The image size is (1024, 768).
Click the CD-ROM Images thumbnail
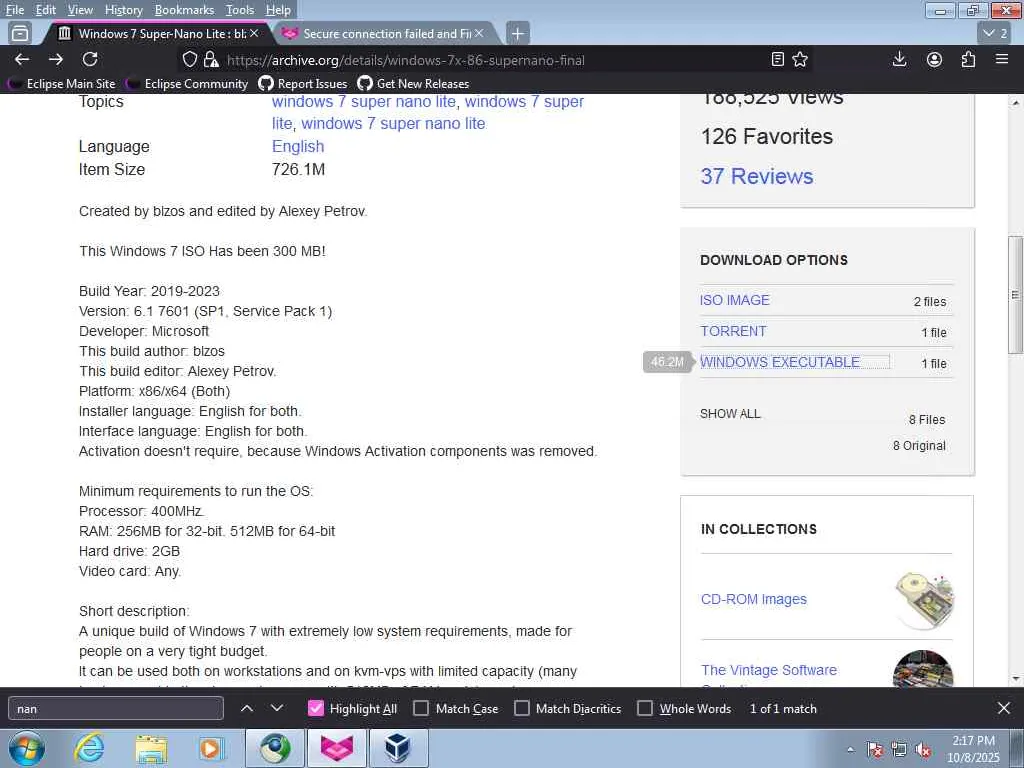coord(923,600)
